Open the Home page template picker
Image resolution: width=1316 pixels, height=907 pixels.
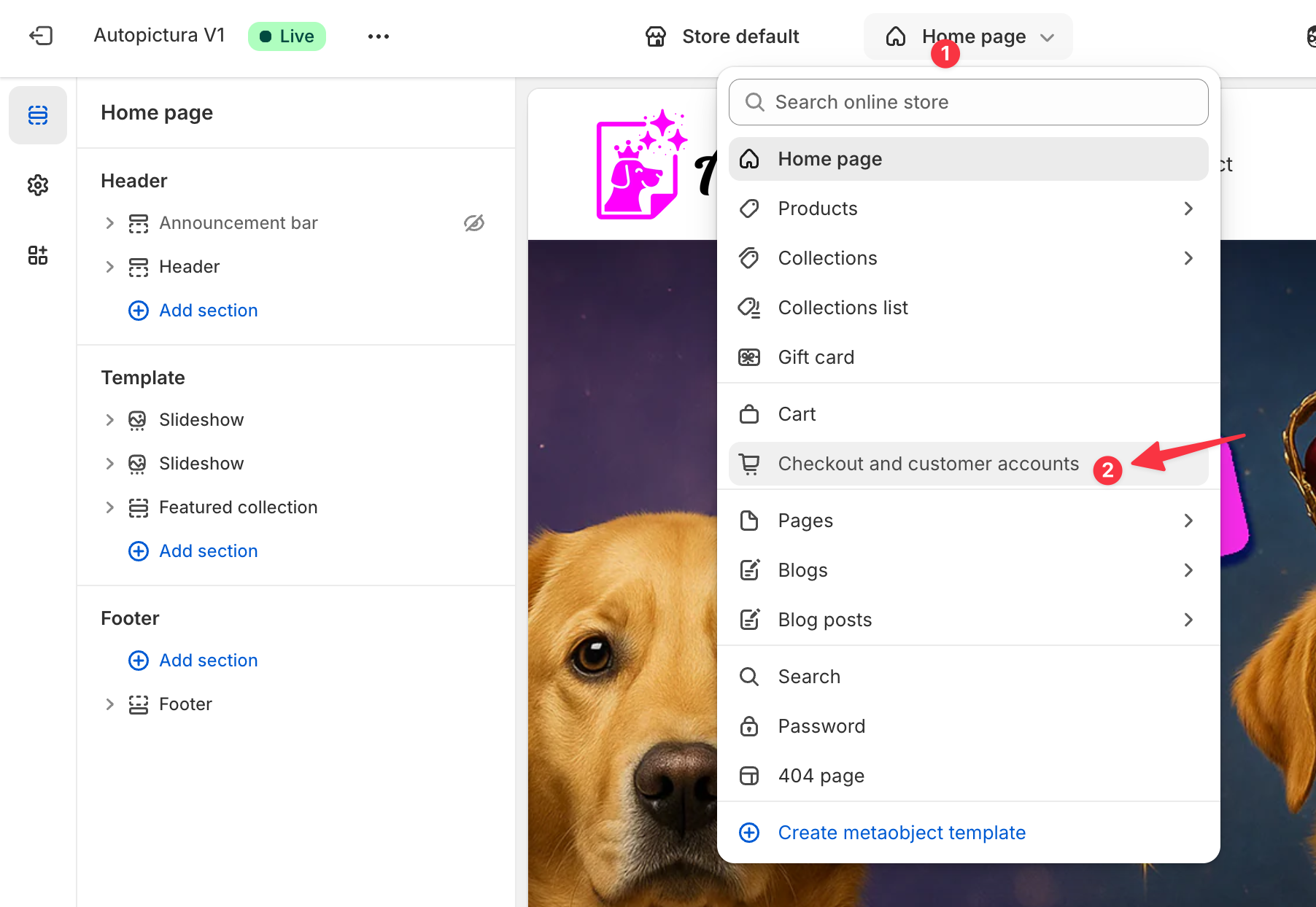point(967,36)
